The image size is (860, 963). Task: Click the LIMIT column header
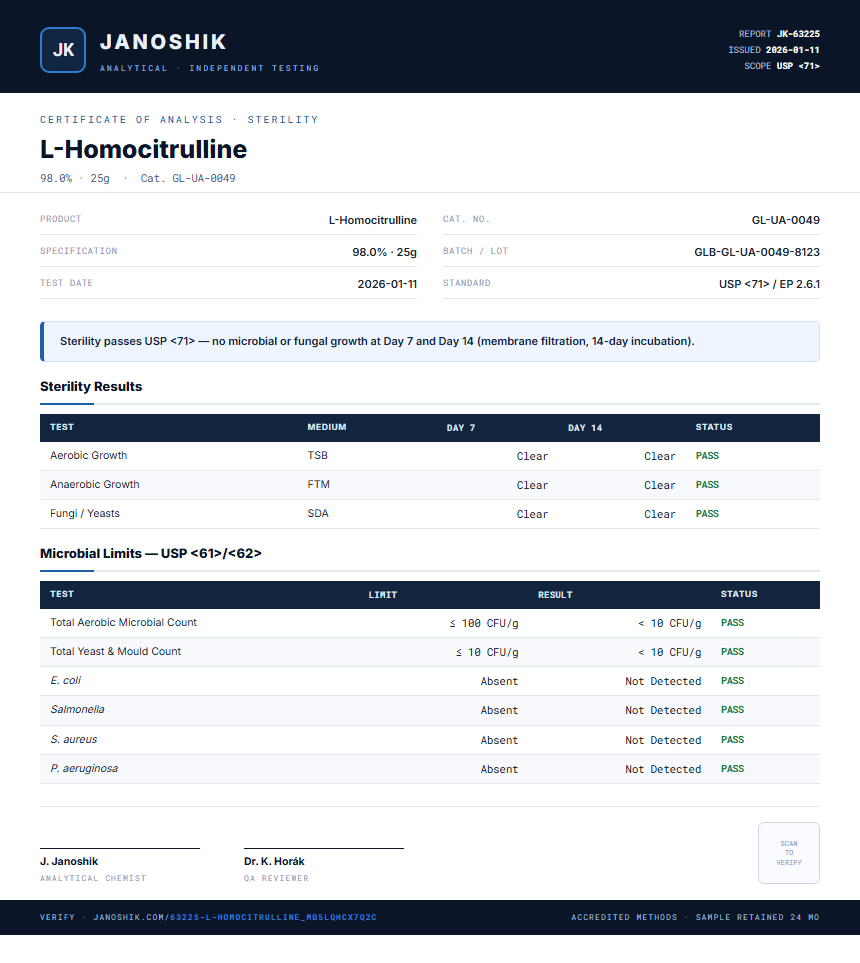[383, 595]
